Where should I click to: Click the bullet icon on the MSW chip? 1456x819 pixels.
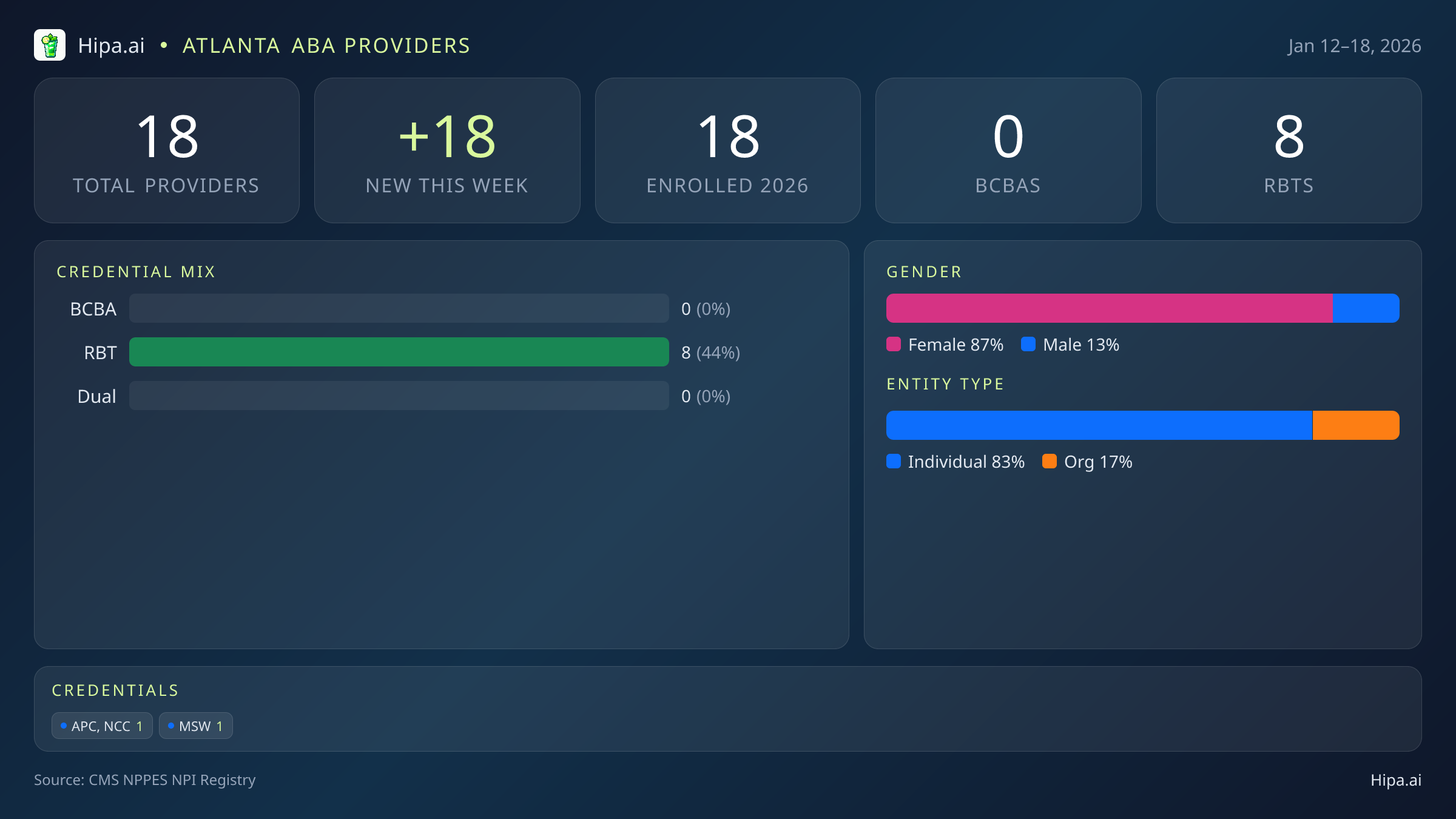[x=170, y=725]
